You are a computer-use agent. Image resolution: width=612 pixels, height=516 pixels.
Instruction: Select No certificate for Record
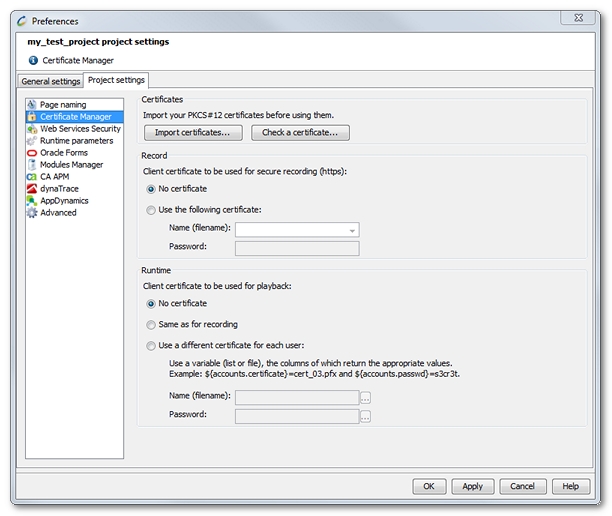pyautogui.click(x=151, y=189)
